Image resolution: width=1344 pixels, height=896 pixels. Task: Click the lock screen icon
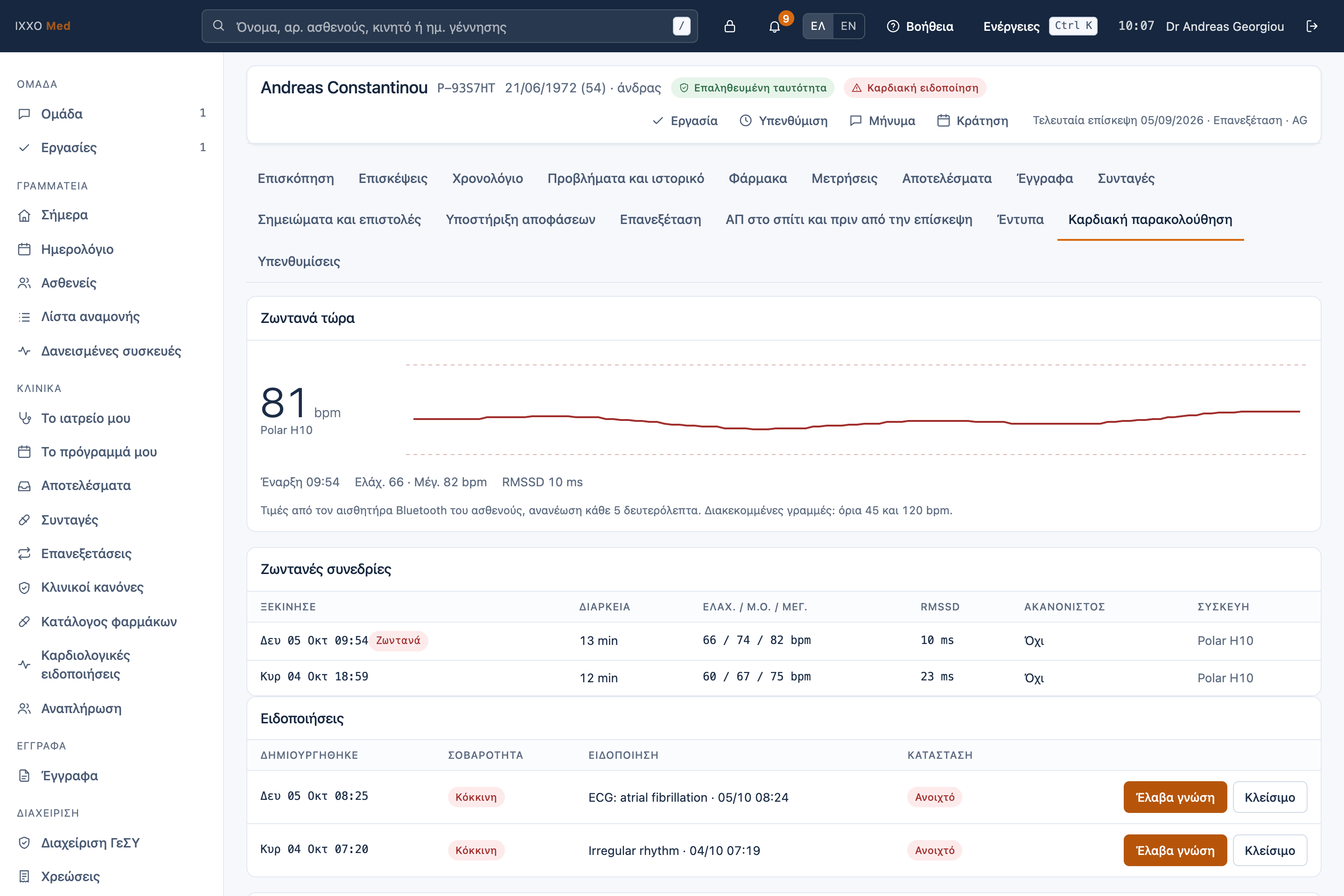point(730,26)
